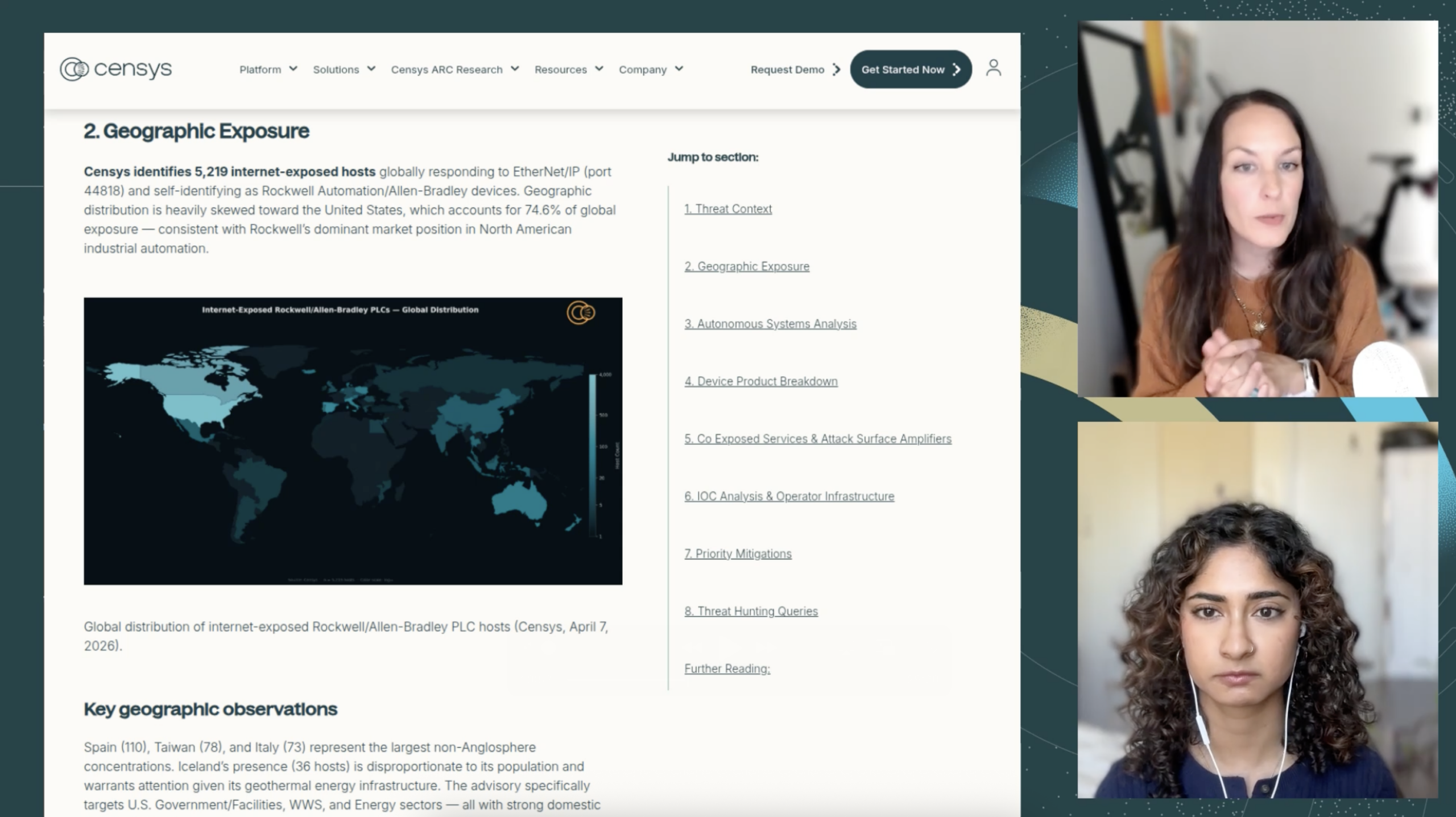Click the arrow icon beside Request Demo
Screen dimensions: 1456x817
tap(836, 69)
